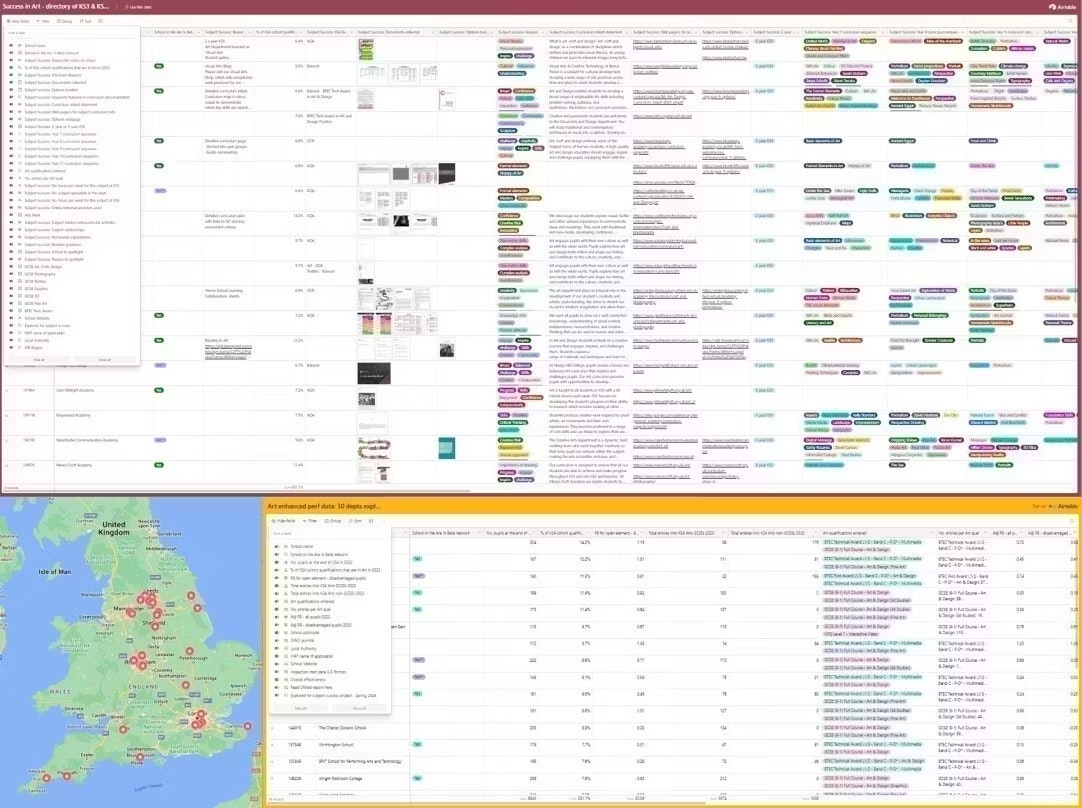Click the map marker near Leeds
Screen dimensions: 1082x808
[150, 600]
